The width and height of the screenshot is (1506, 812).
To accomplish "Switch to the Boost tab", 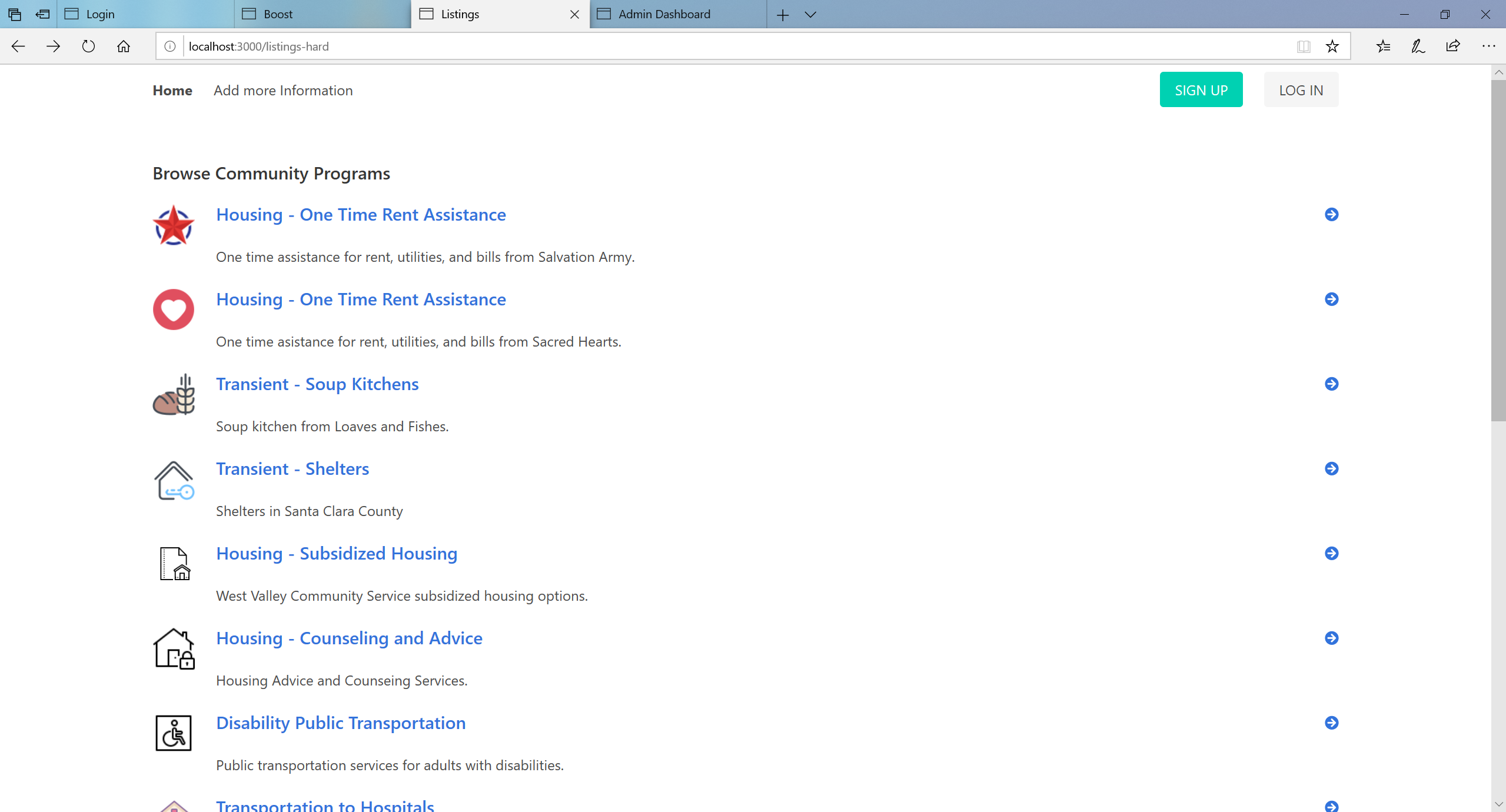I will click(278, 14).
